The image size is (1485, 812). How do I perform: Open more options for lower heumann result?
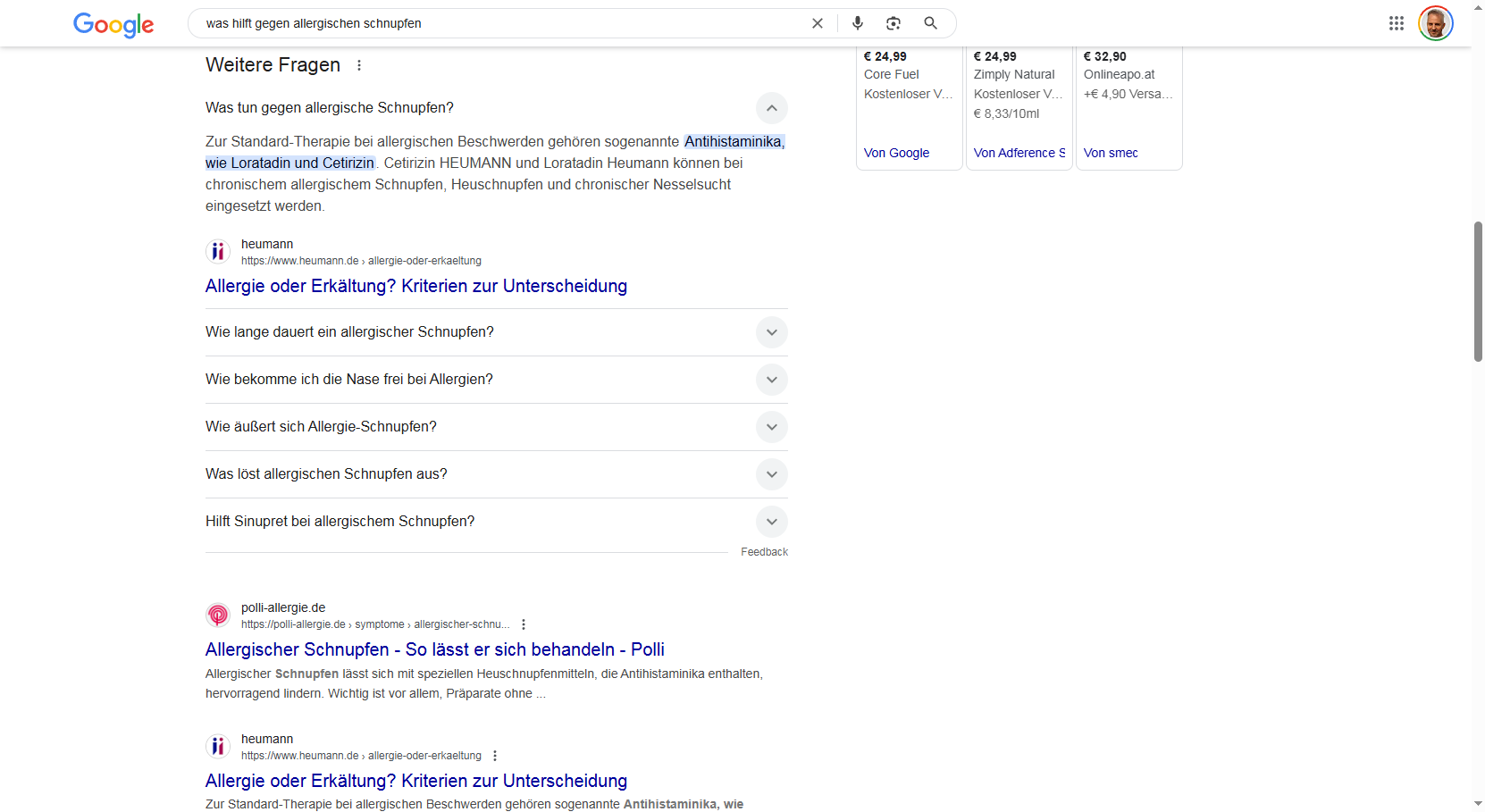pyautogui.click(x=495, y=756)
